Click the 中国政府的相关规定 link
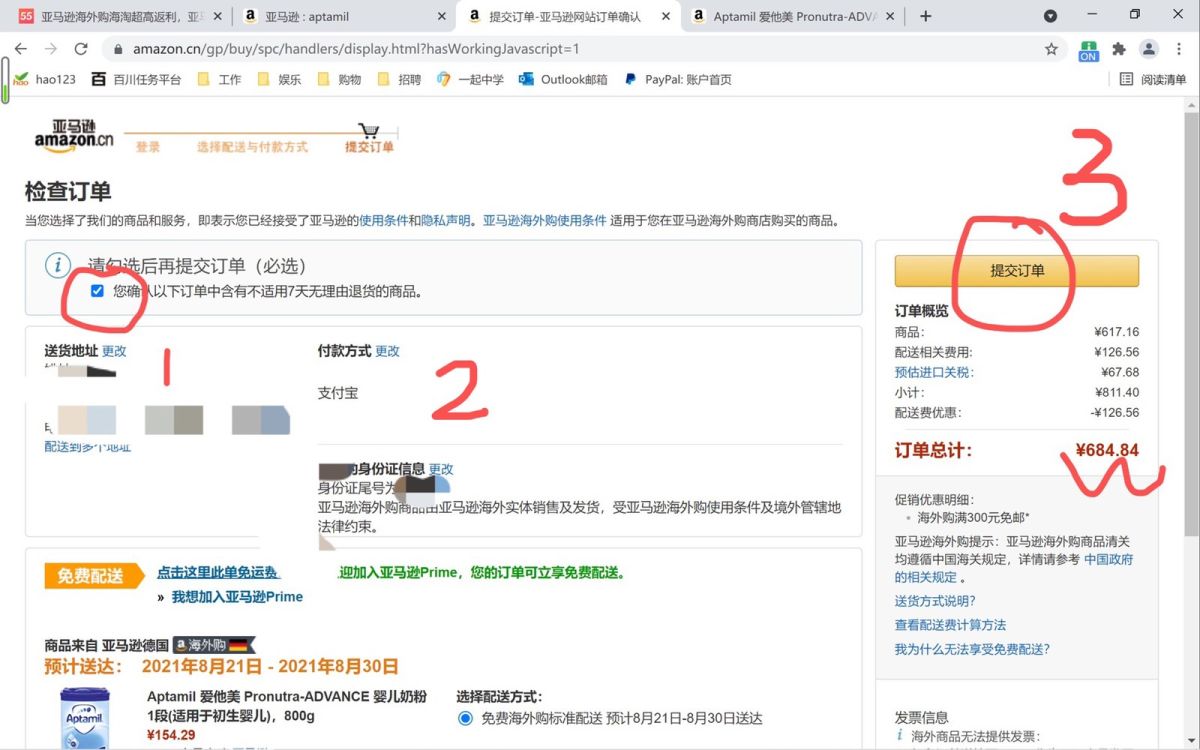 point(1014,568)
